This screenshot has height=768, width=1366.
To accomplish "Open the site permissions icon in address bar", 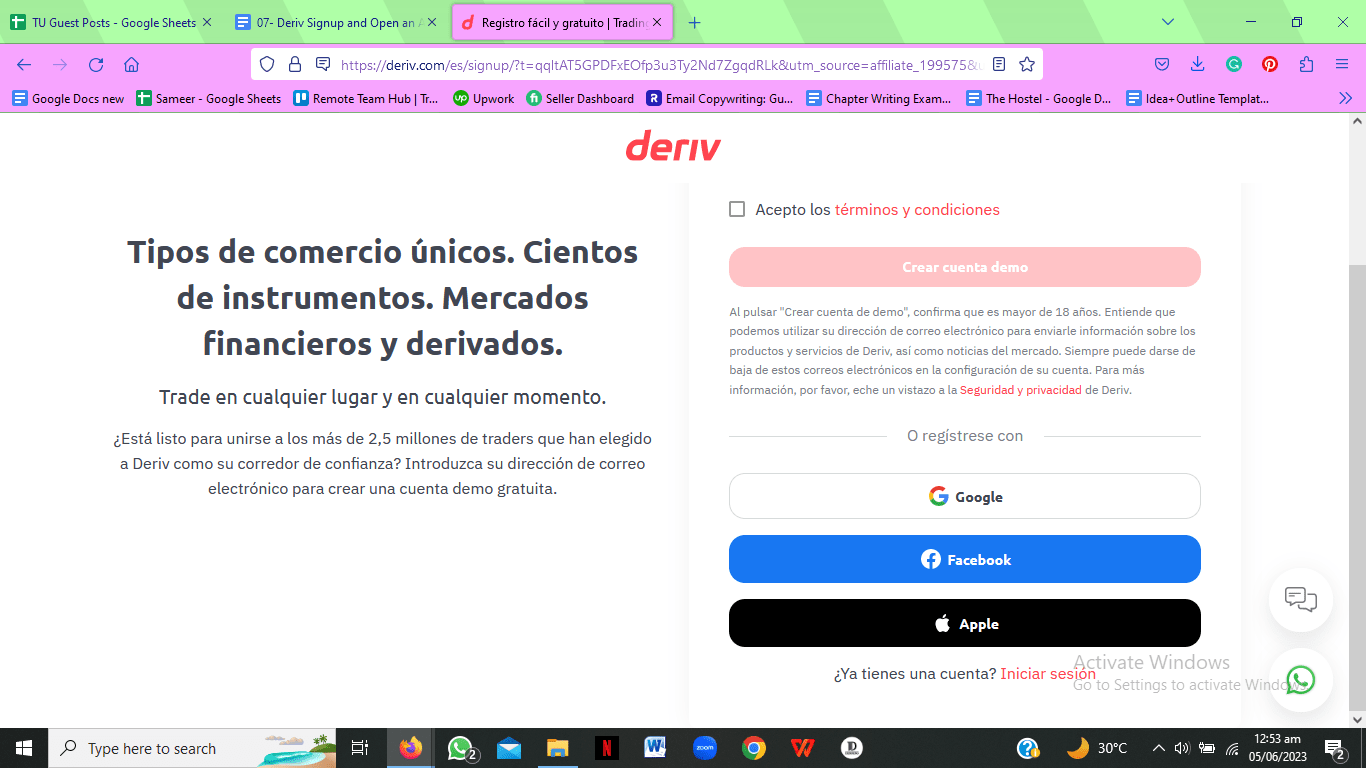I will [322, 64].
